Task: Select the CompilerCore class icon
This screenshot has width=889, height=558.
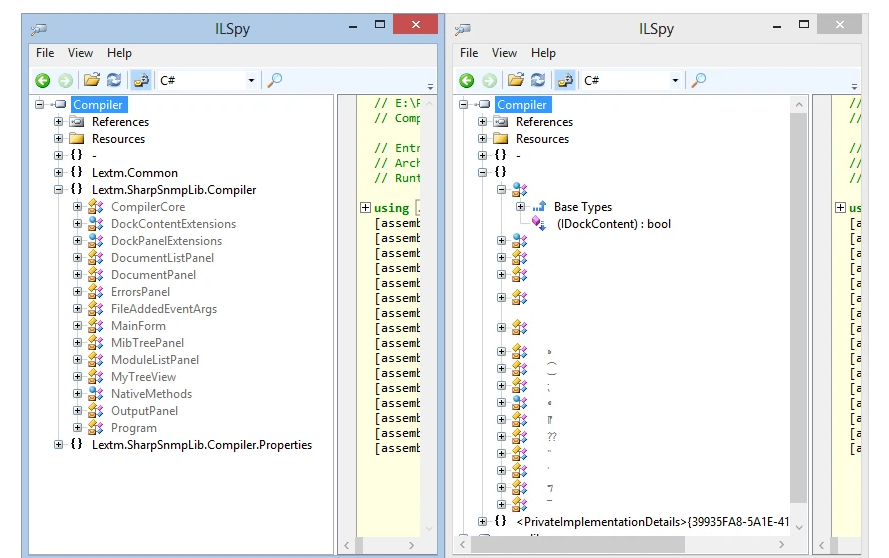Action: pyautogui.click(x=96, y=207)
